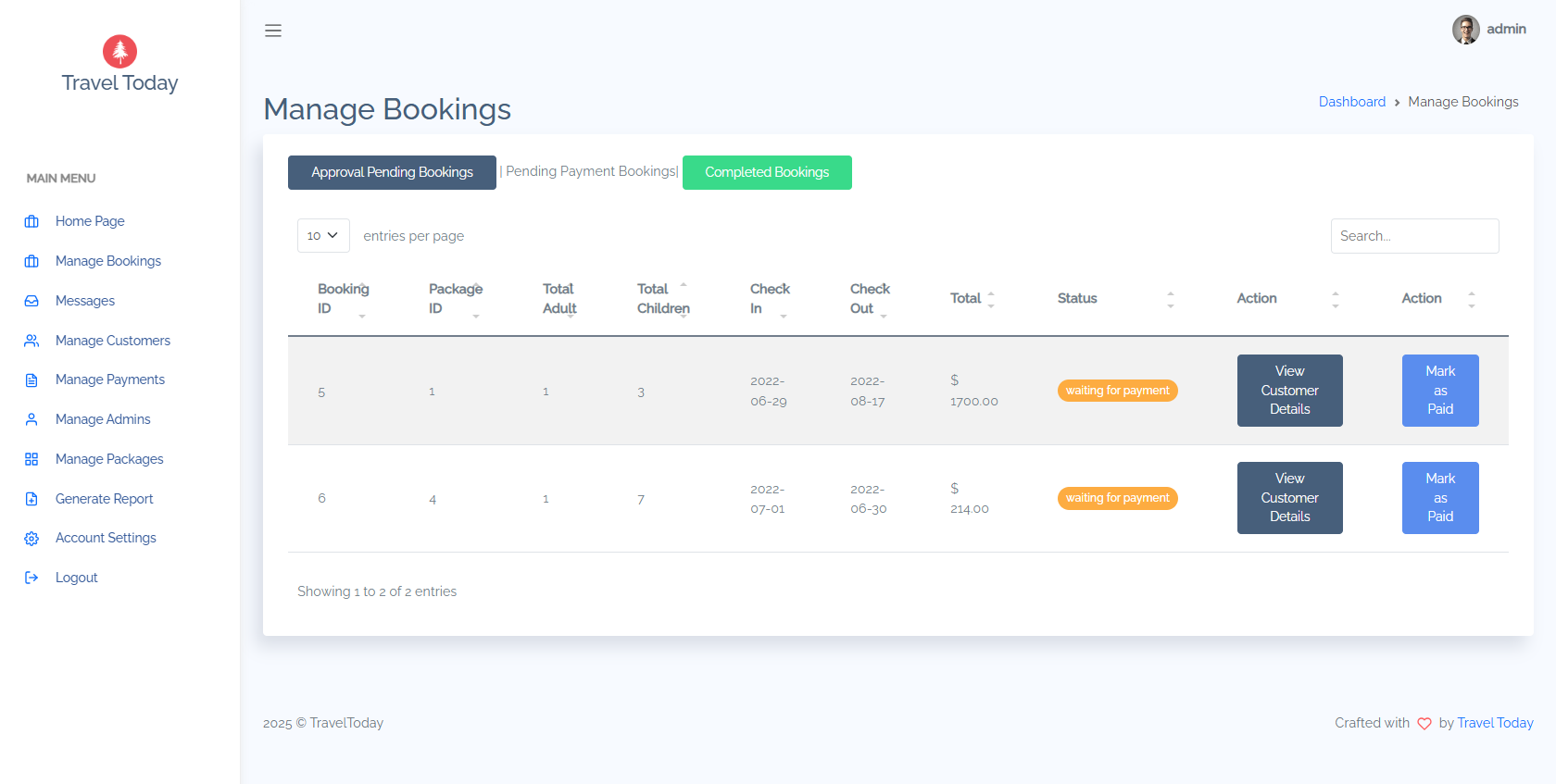Open Completed Bookings tab
The image size is (1556, 784).
pos(767,172)
